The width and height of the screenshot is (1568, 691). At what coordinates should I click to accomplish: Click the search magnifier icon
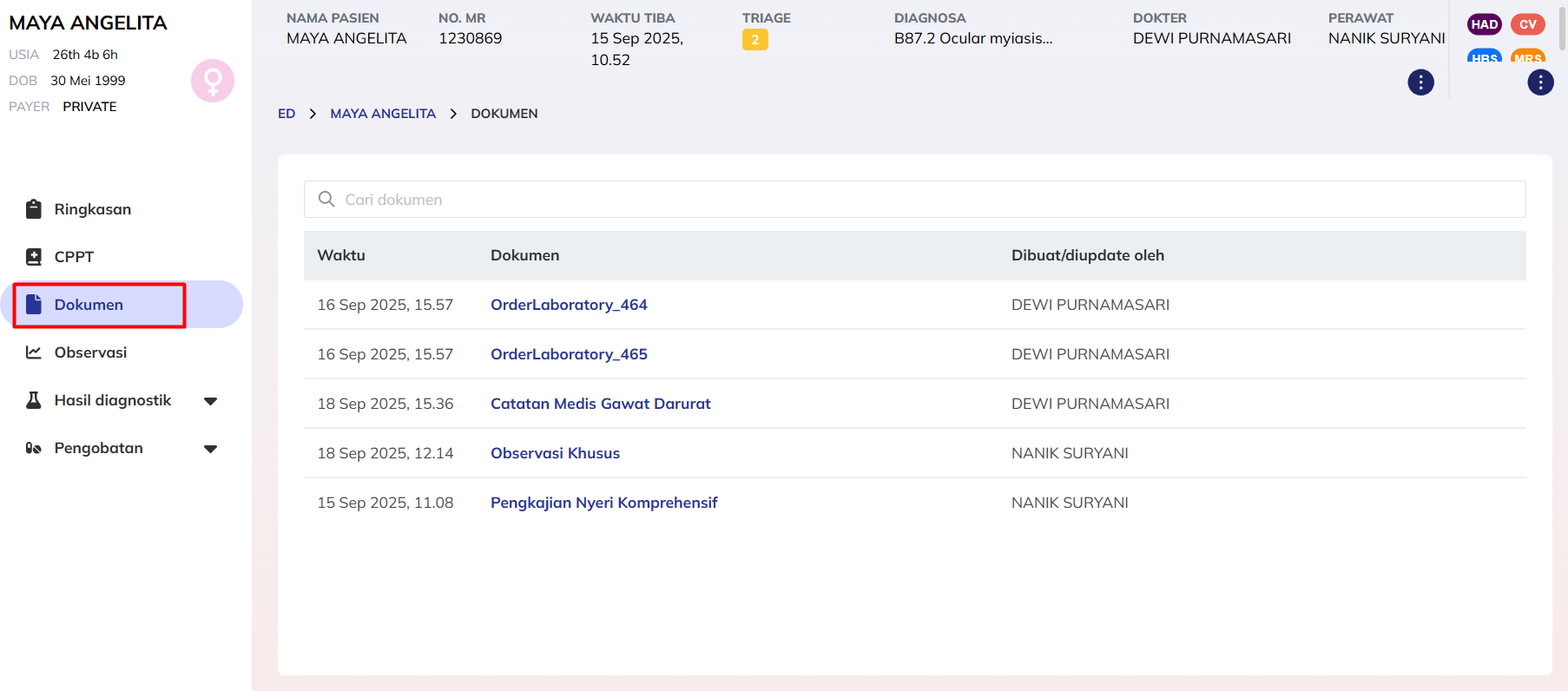pyautogui.click(x=326, y=200)
